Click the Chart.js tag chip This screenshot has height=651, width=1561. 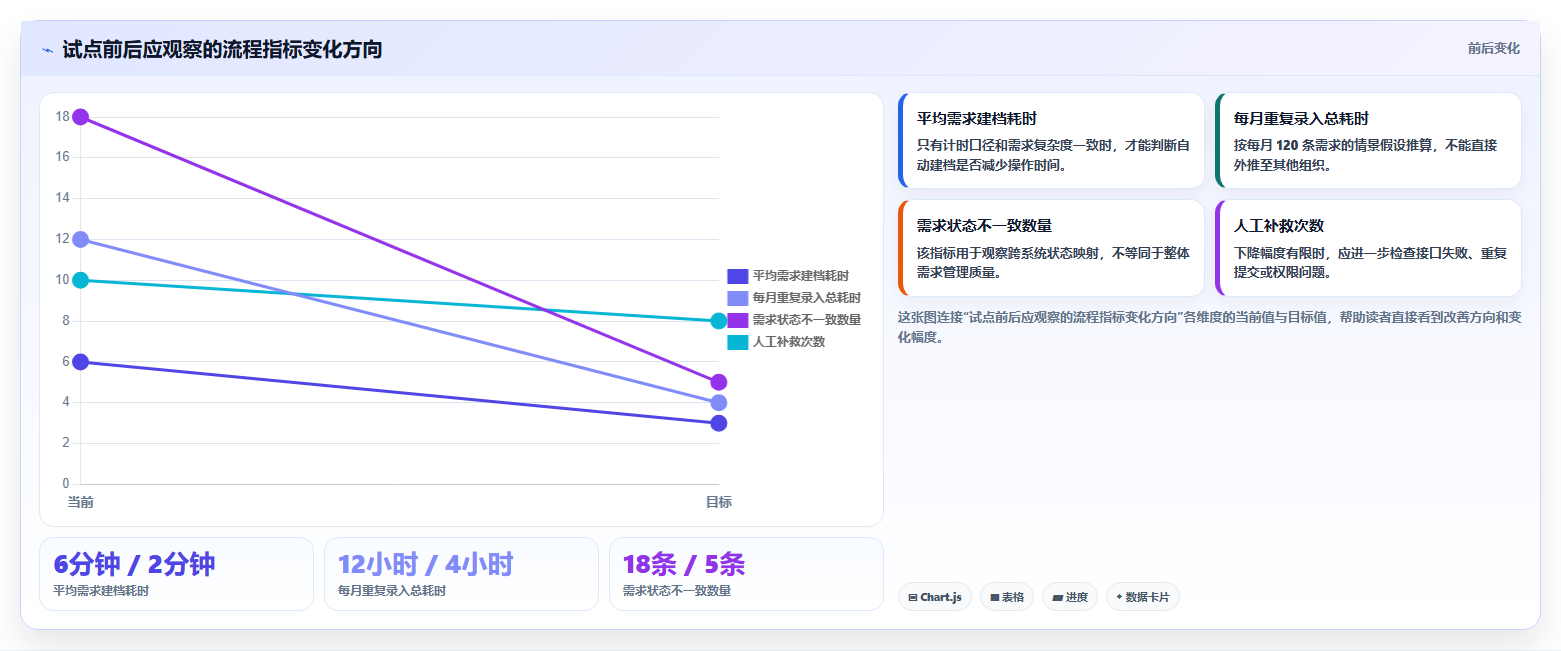935,597
